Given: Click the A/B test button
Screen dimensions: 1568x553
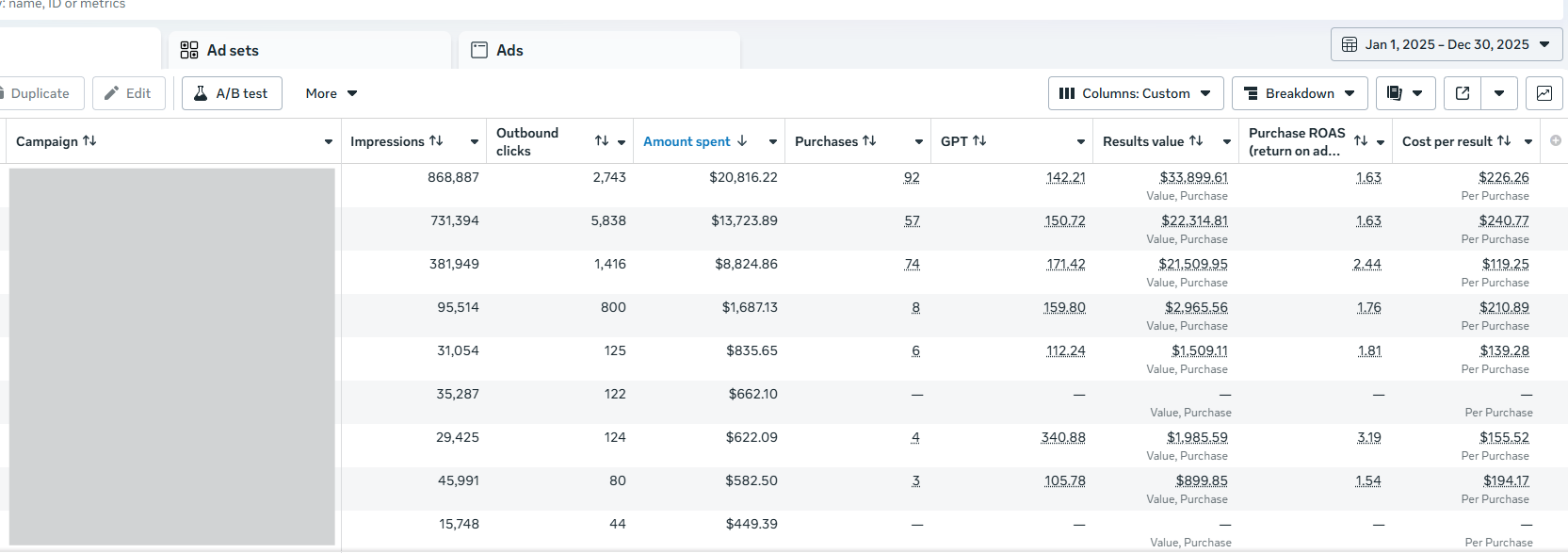Looking at the screenshot, I should pyautogui.click(x=232, y=93).
